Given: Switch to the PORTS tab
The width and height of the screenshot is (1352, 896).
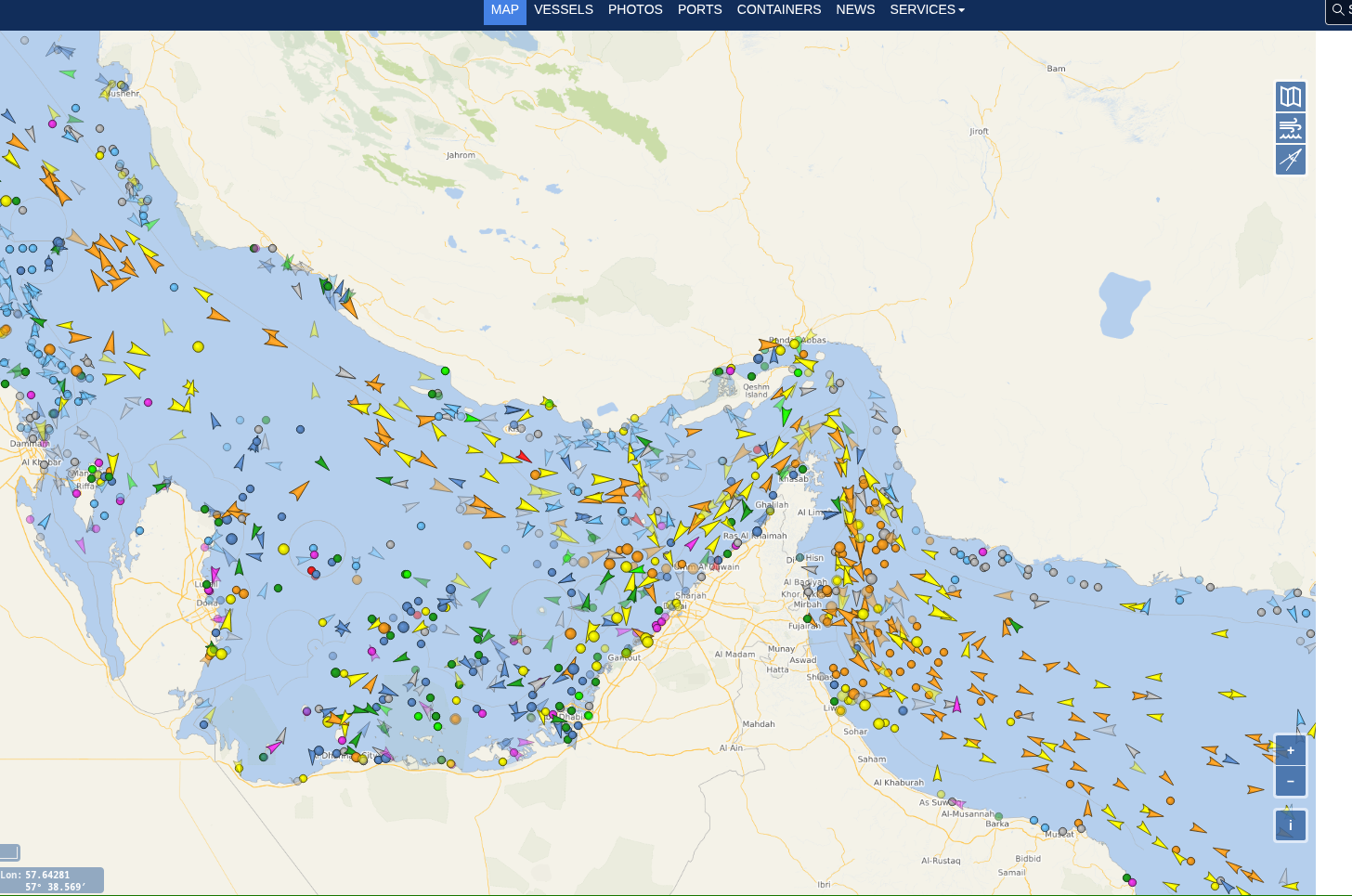Looking at the screenshot, I should tap(699, 10).
